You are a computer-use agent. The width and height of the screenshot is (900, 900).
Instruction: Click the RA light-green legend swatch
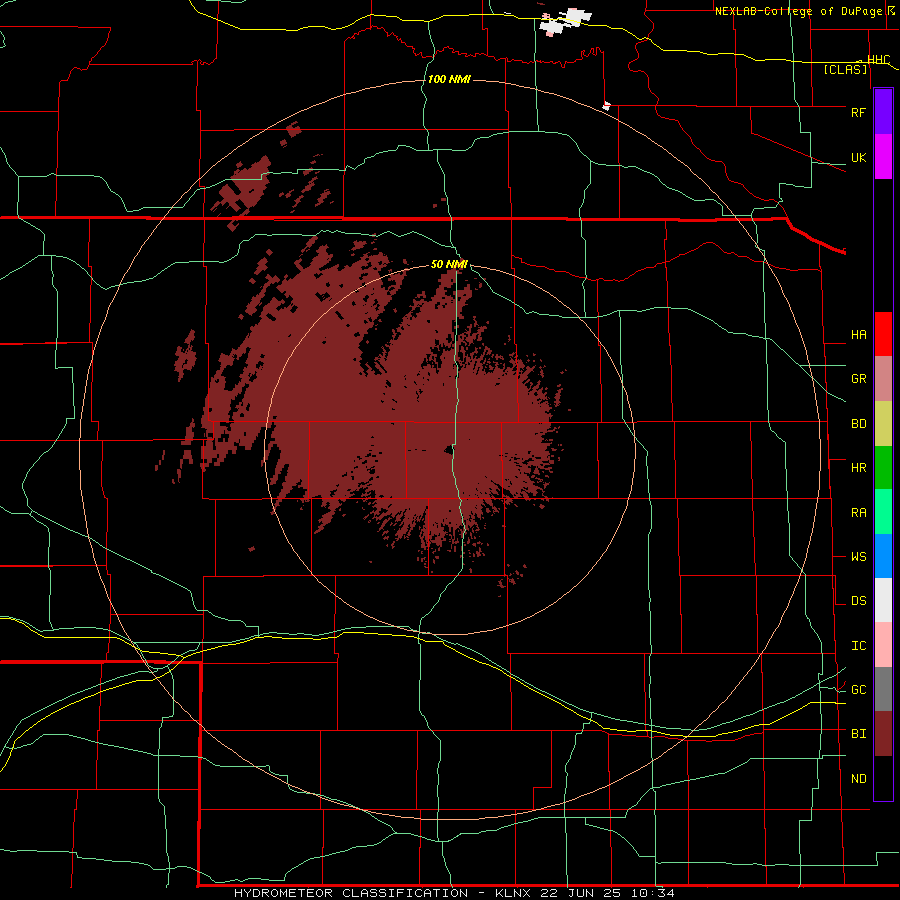click(x=883, y=512)
